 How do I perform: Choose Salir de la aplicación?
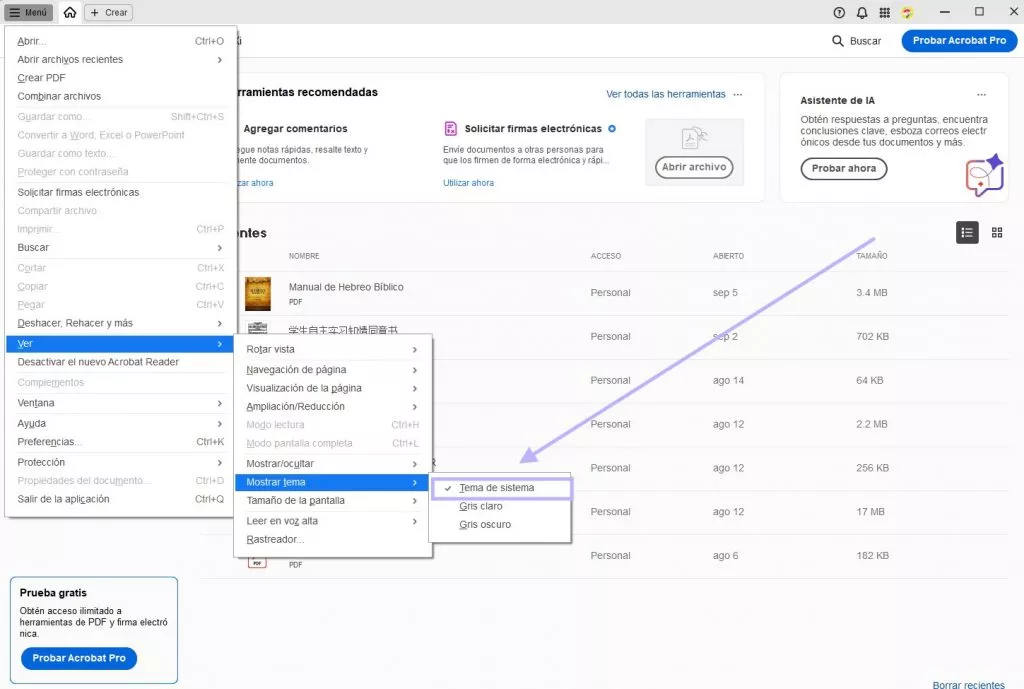click(120, 499)
